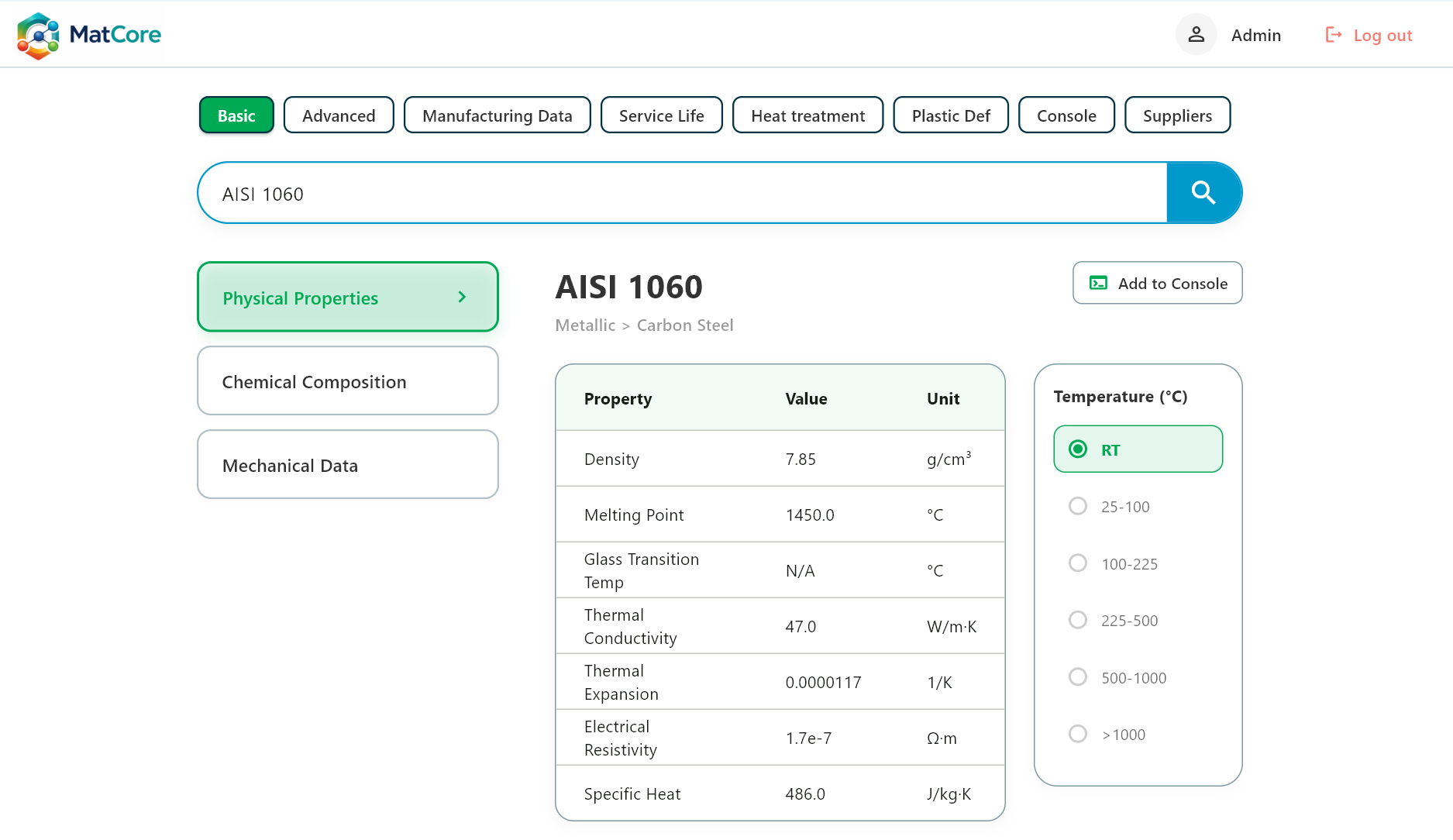Viewport: 1453px width, 840px height.
Task: Click the Ω·m unit cell
Action: [942, 738]
